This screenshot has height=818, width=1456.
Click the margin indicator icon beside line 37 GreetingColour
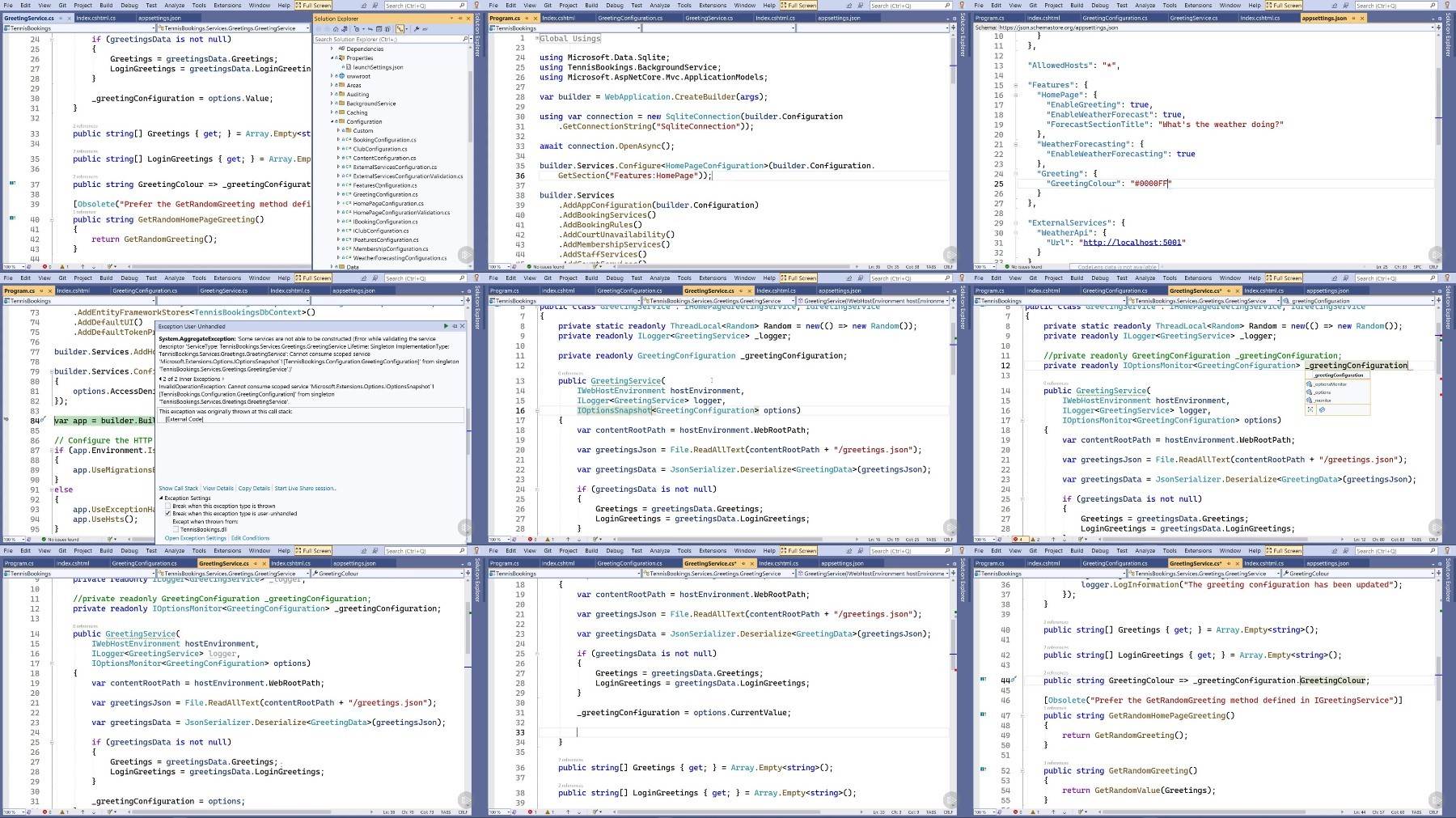coord(12,183)
